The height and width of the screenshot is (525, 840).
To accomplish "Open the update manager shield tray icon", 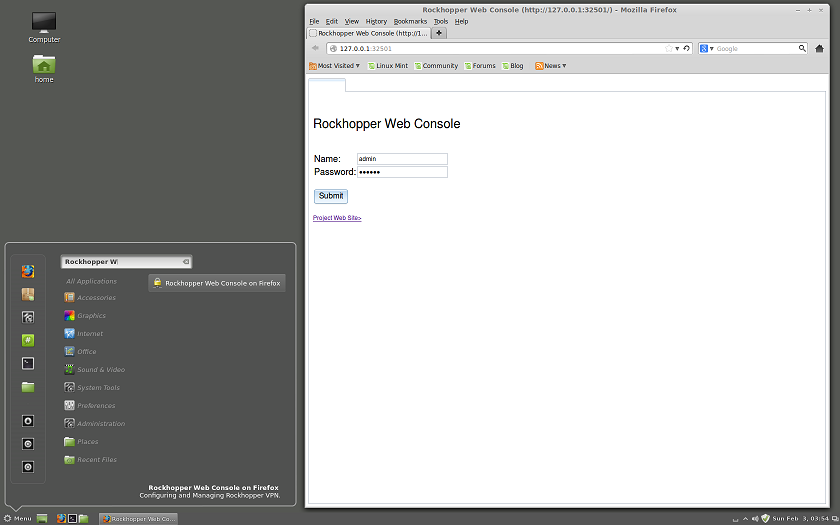I will 765,518.
